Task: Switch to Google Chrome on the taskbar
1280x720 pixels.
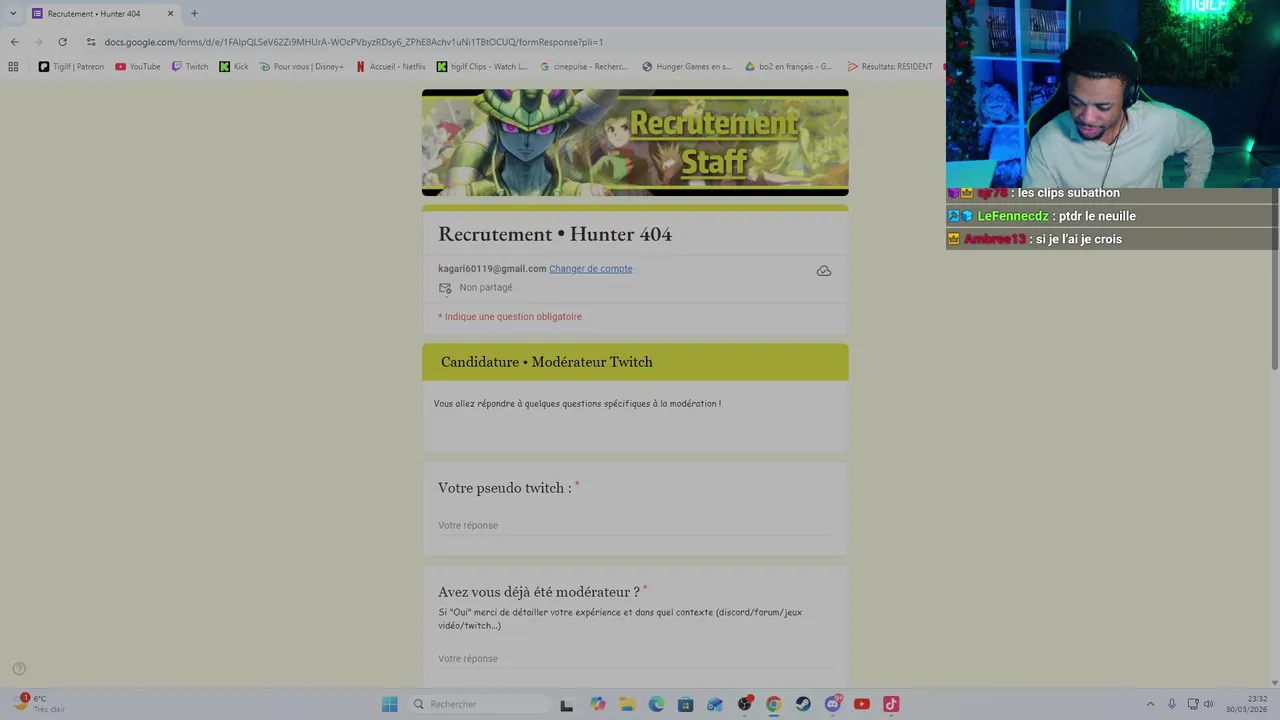Action: [x=773, y=704]
